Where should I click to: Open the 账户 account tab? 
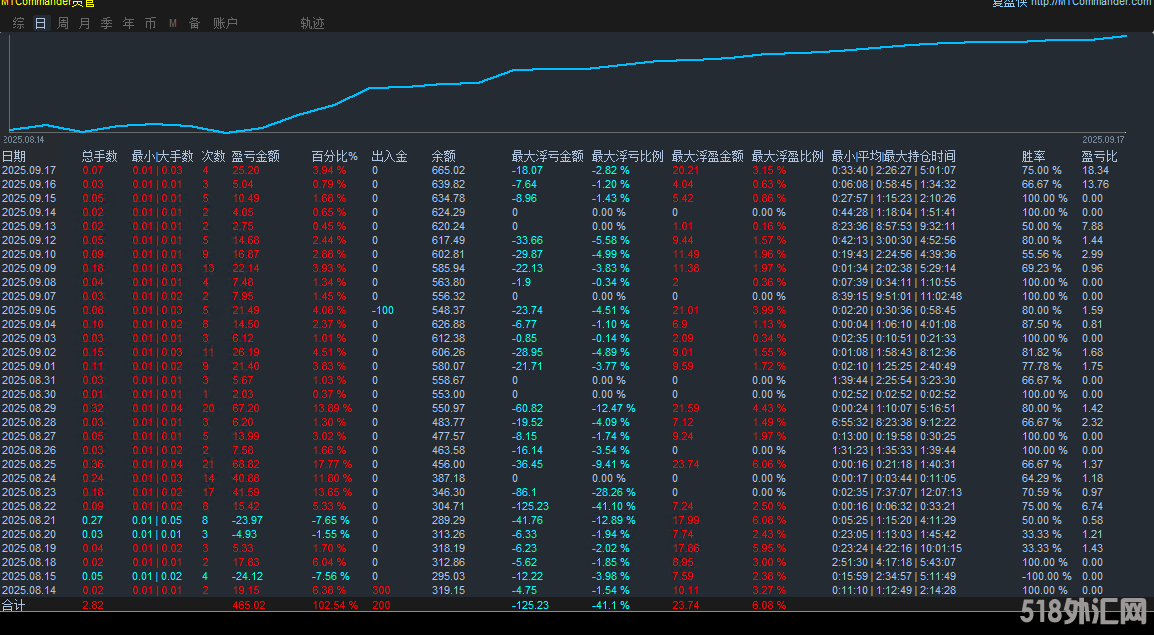225,22
